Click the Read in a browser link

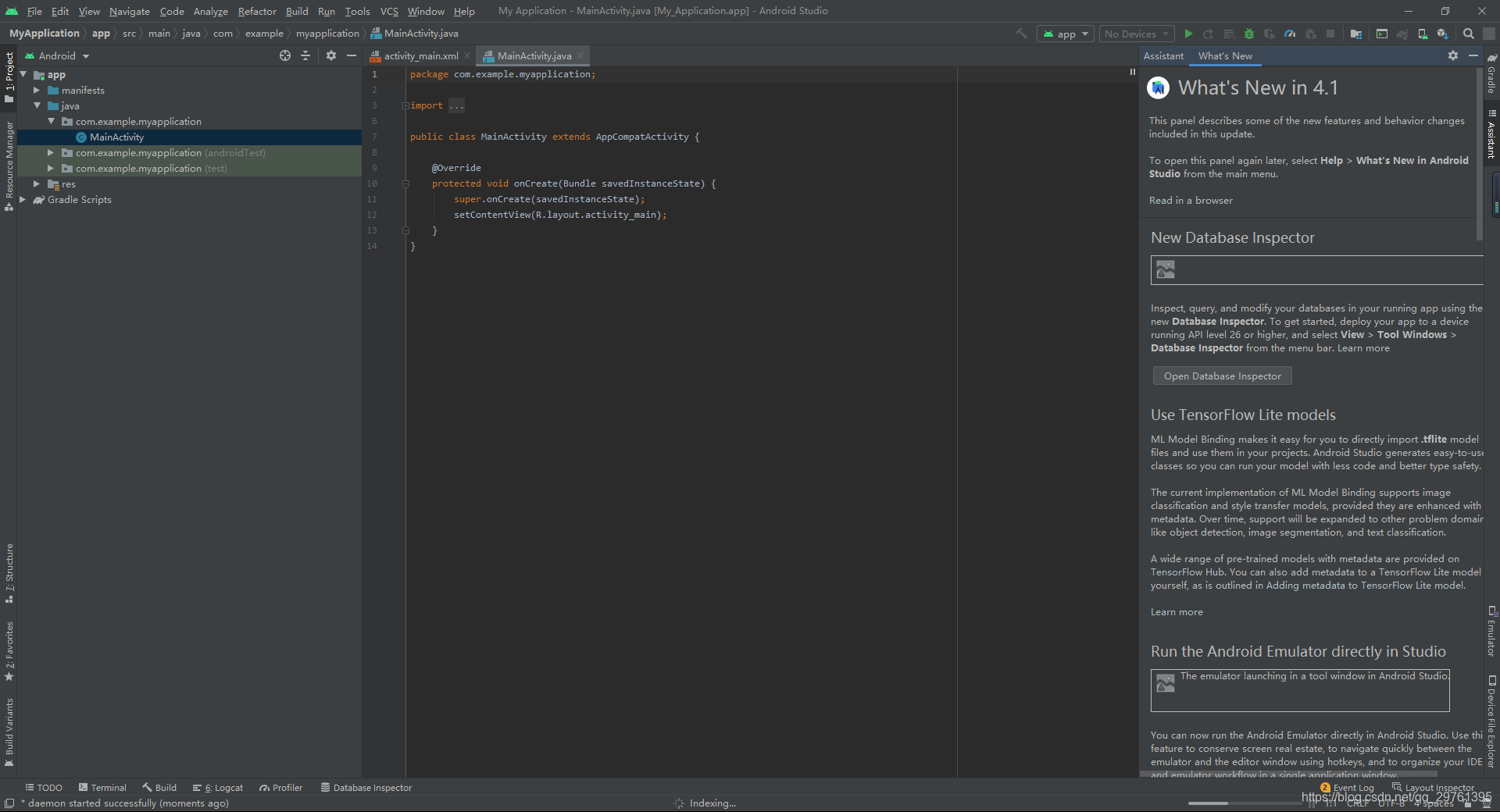1191,201
